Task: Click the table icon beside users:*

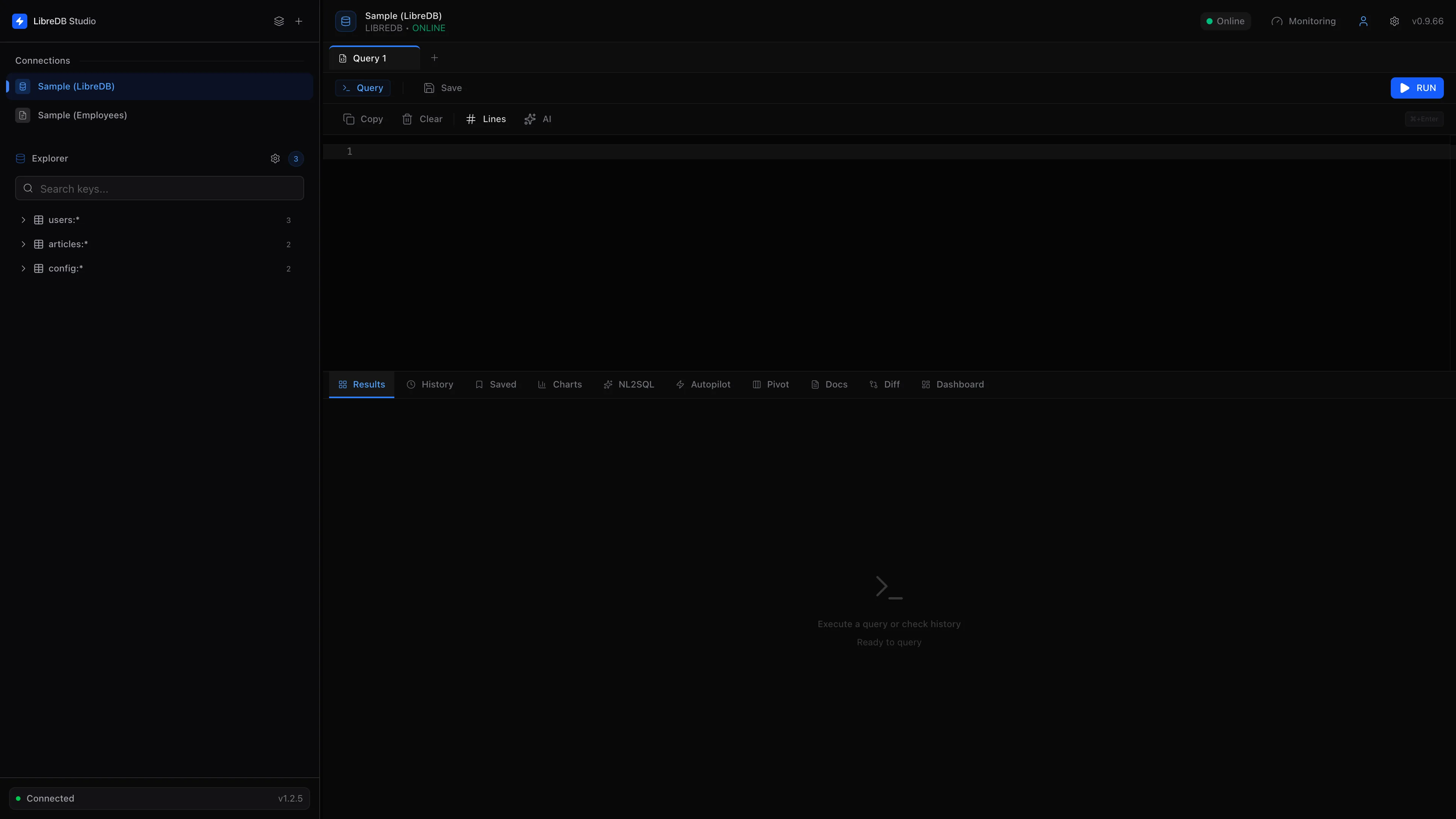Action: 38,220
